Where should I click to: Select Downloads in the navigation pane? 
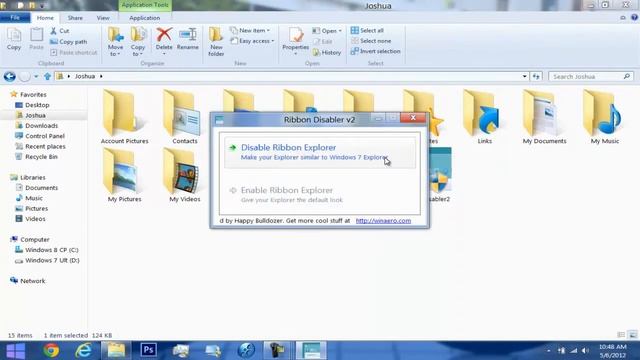(x=42, y=126)
